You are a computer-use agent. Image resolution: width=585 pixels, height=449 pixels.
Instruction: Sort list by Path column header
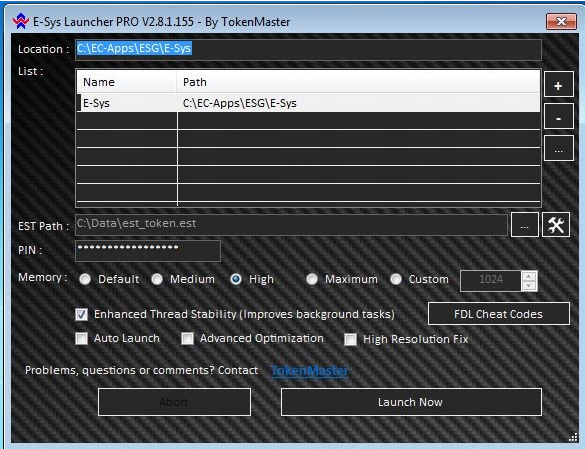click(x=358, y=82)
